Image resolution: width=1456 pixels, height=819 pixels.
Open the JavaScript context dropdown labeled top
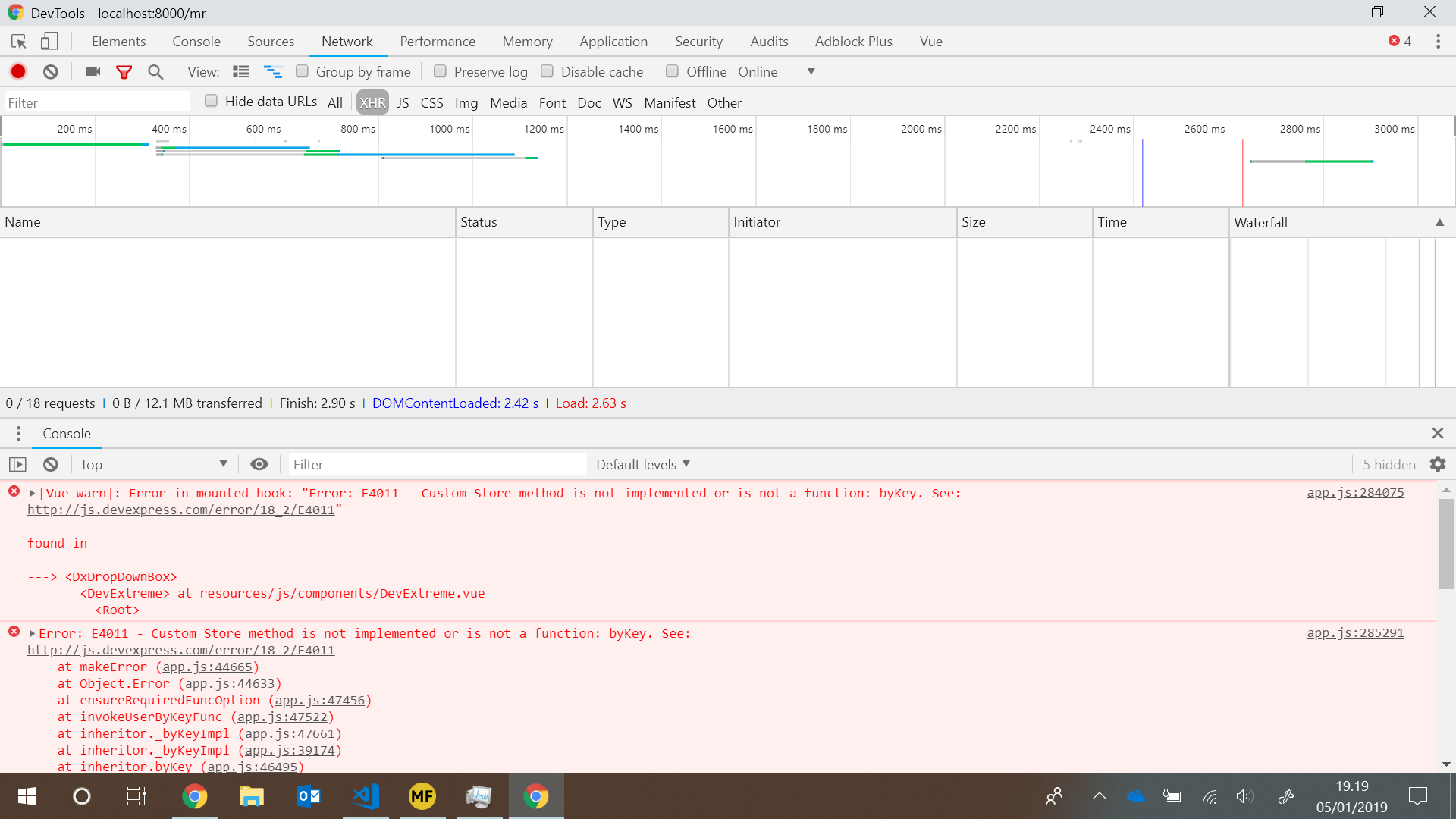coord(152,464)
